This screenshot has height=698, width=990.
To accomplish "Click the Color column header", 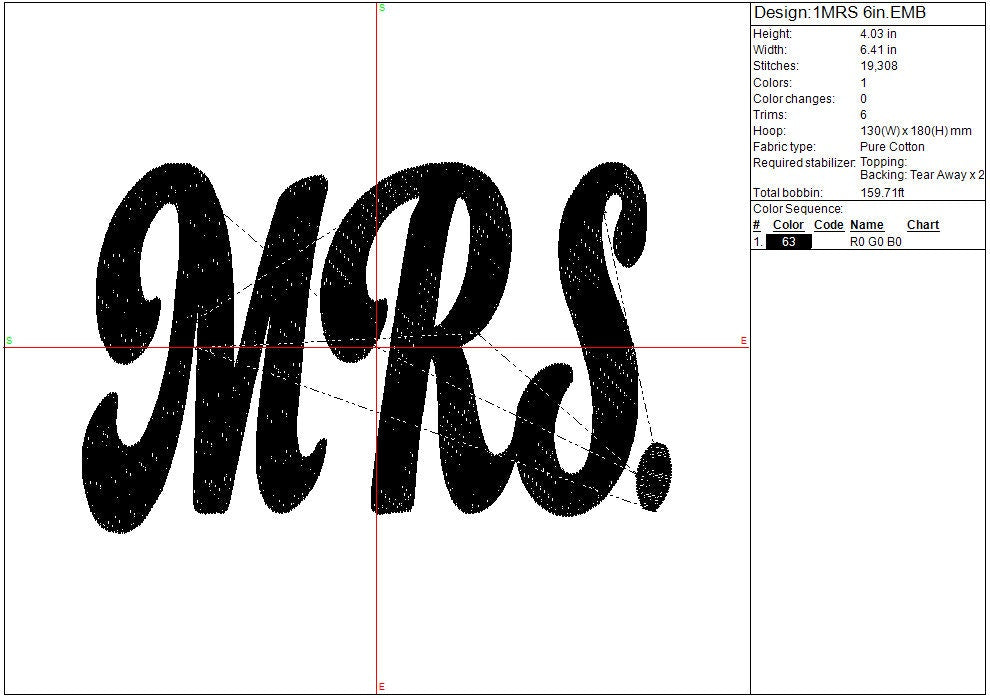I will (x=788, y=225).
